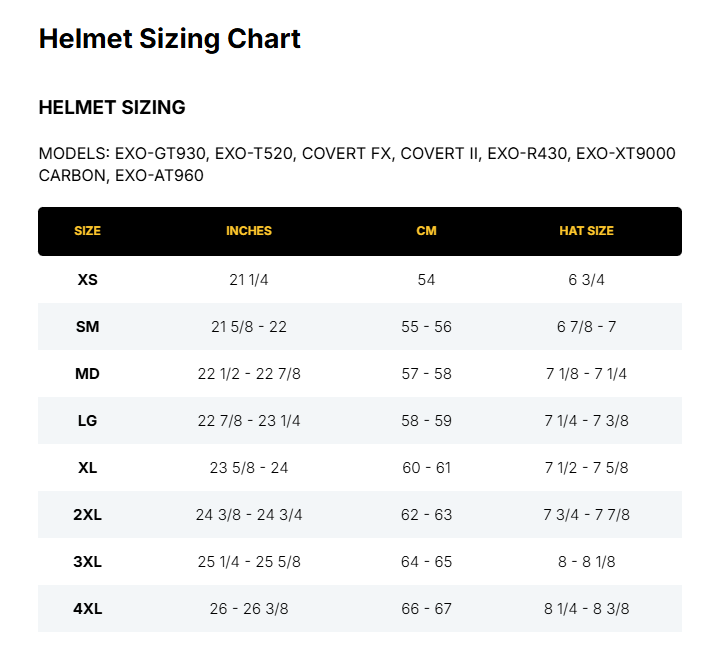The width and height of the screenshot is (712, 657).
Task: Click the 6 3/4 hat size cell
Action: pos(586,280)
